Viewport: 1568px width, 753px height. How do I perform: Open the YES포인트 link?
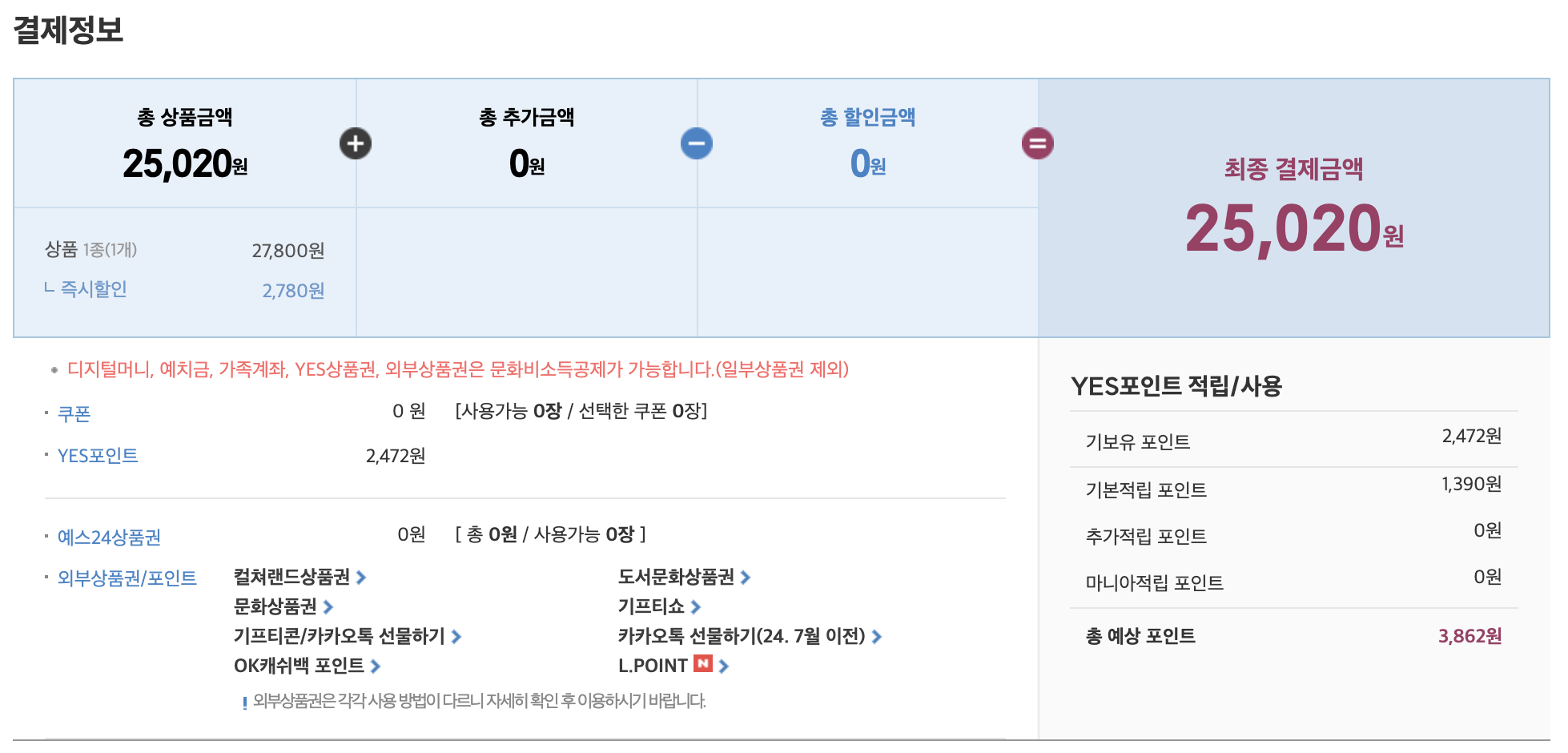point(99,456)
